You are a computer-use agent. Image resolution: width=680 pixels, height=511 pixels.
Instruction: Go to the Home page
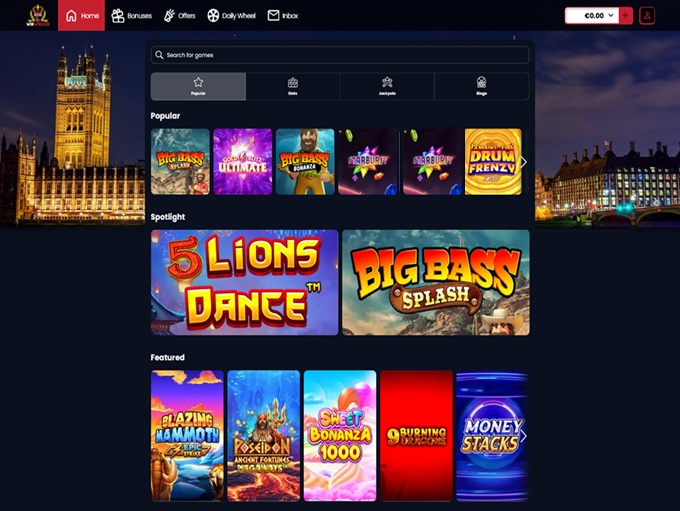(x=81, y=16)
